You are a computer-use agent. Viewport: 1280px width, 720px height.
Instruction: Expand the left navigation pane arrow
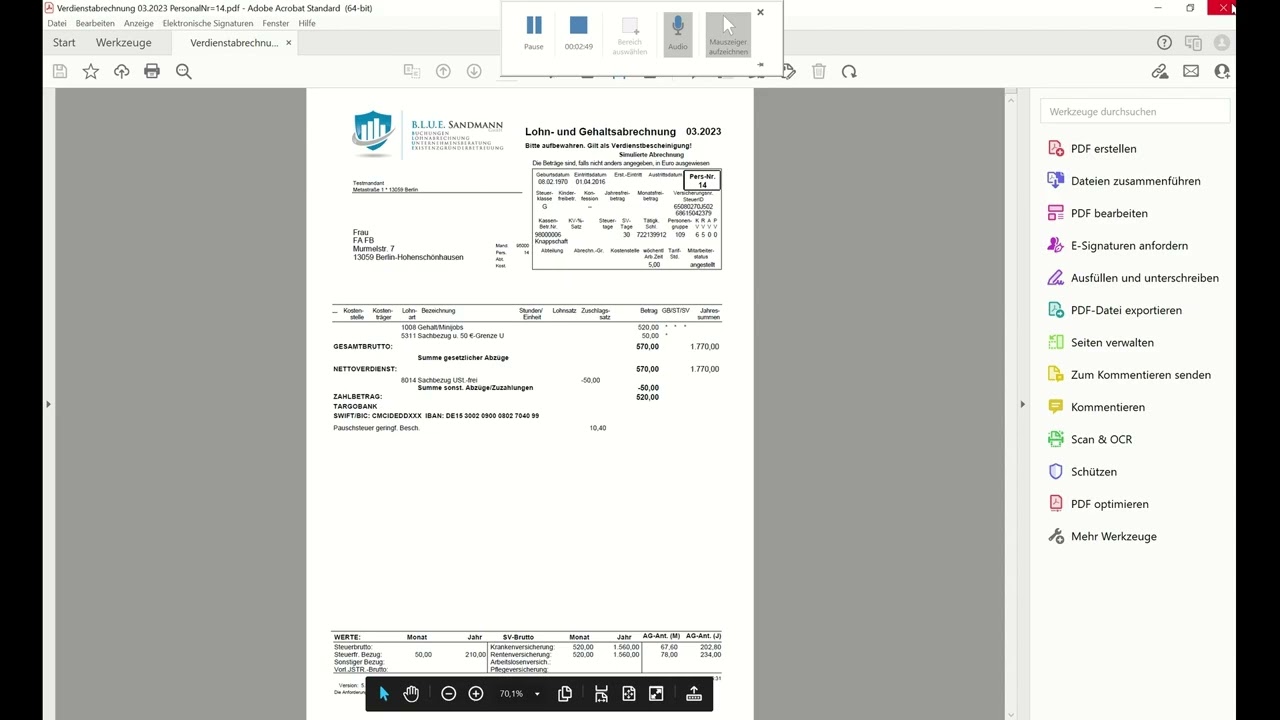point(48,404)
